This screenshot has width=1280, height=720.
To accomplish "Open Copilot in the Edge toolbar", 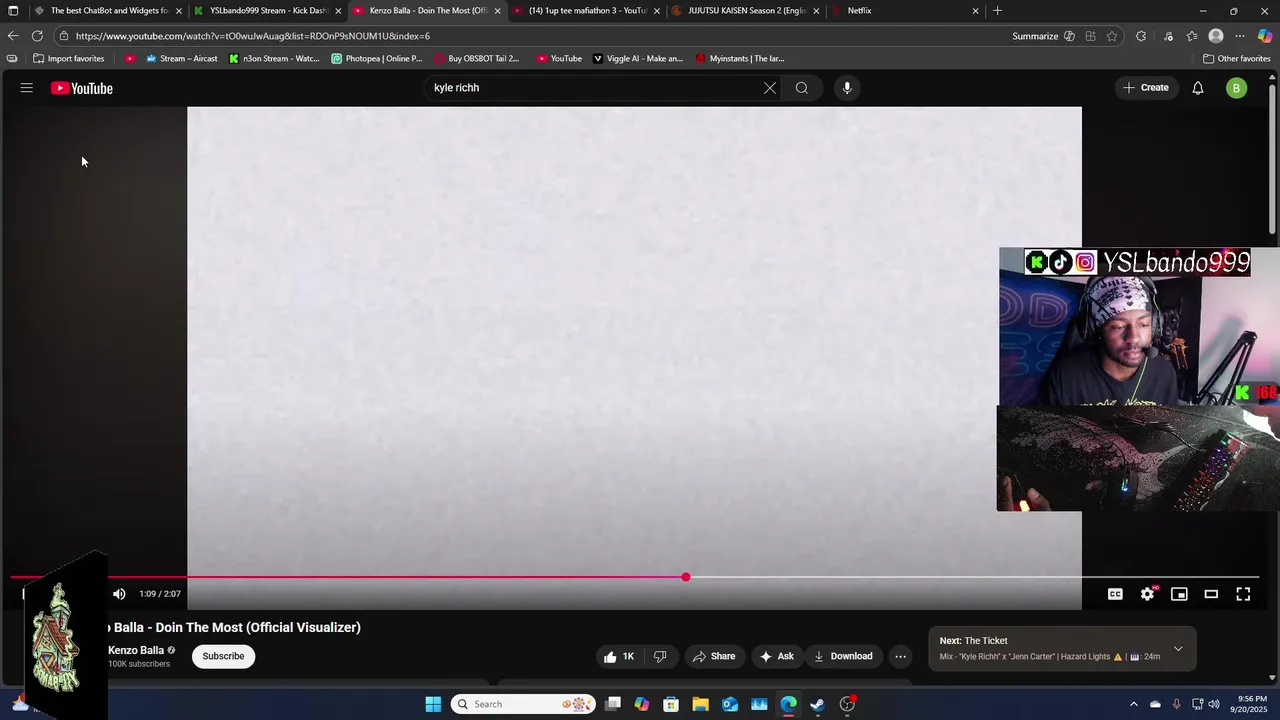I will 1265,36.
